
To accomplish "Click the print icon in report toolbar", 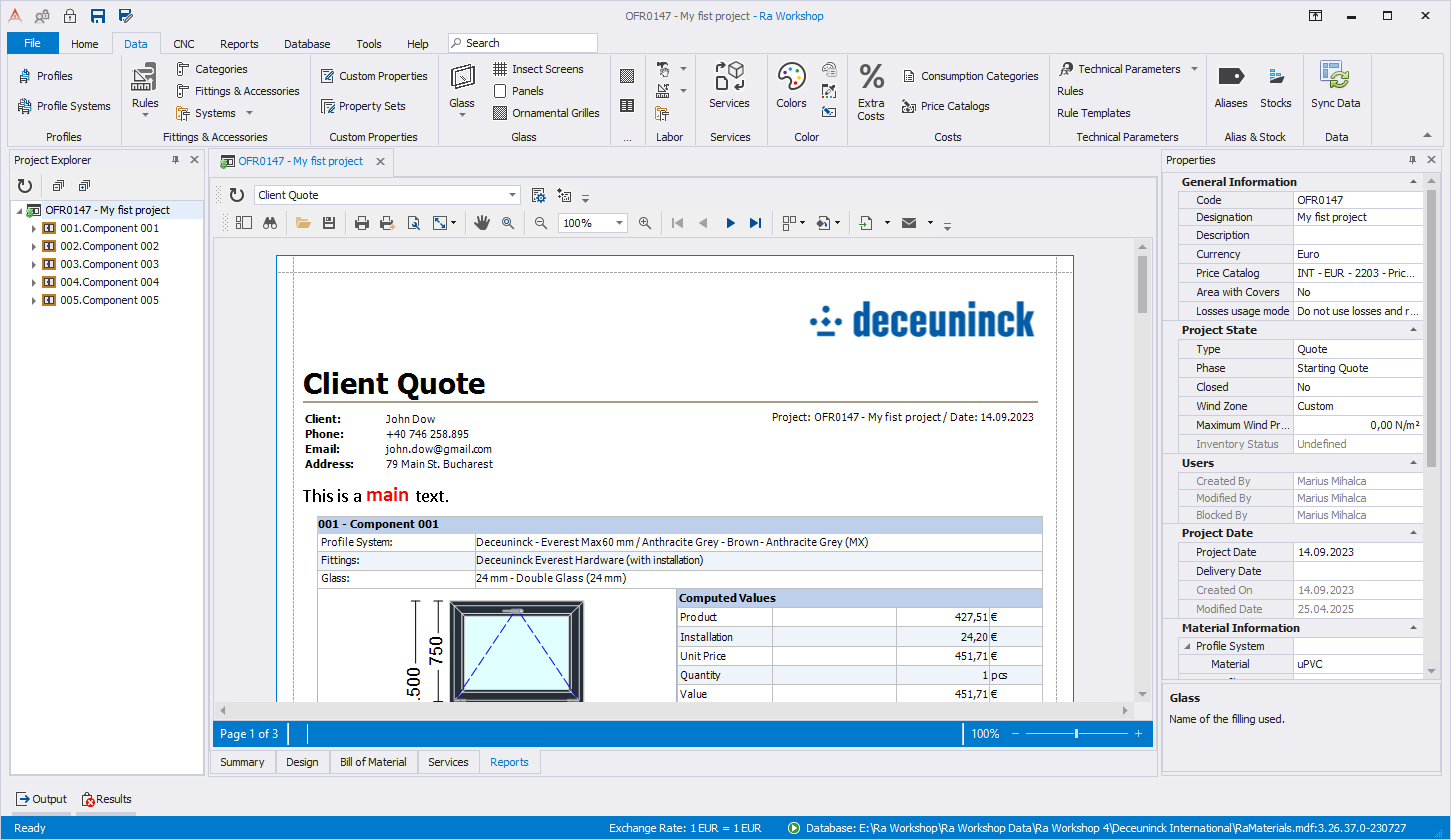I will (x=362, y=223).
